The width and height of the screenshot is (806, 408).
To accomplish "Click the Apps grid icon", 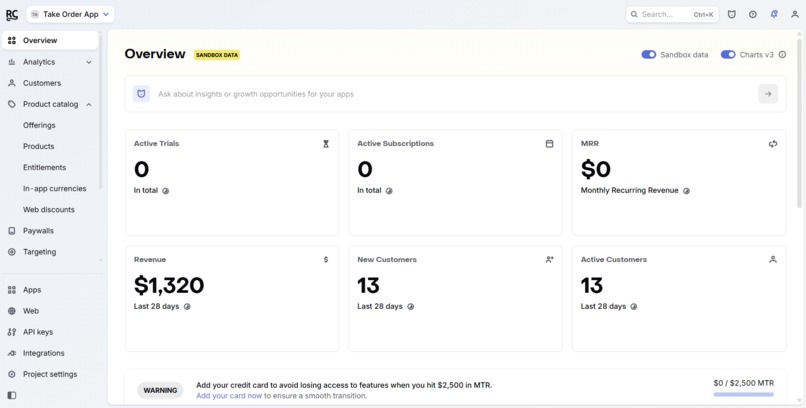I will (x=12, y=290).
